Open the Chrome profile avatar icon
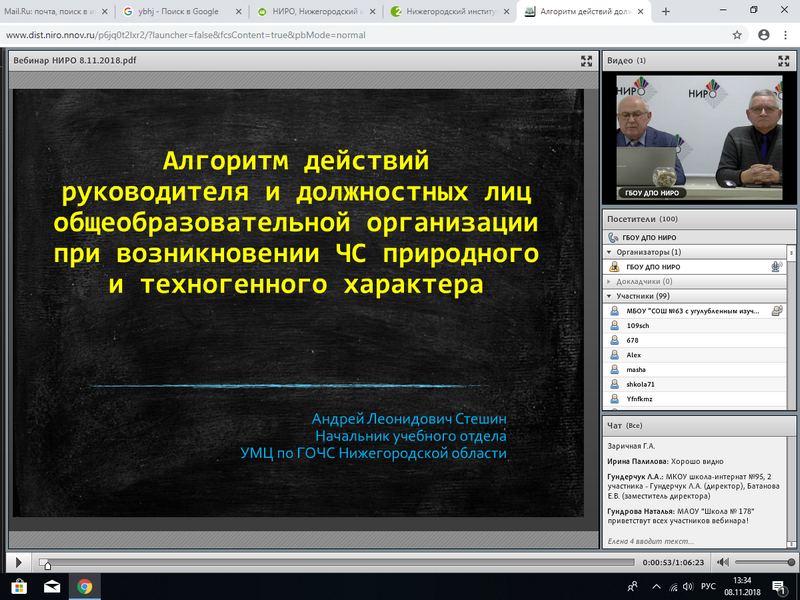 (762, 34)
